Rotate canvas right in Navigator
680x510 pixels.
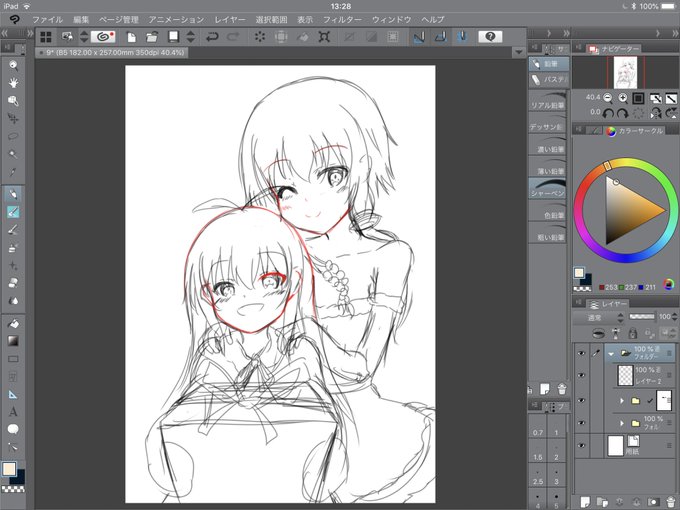pos(623,114)
